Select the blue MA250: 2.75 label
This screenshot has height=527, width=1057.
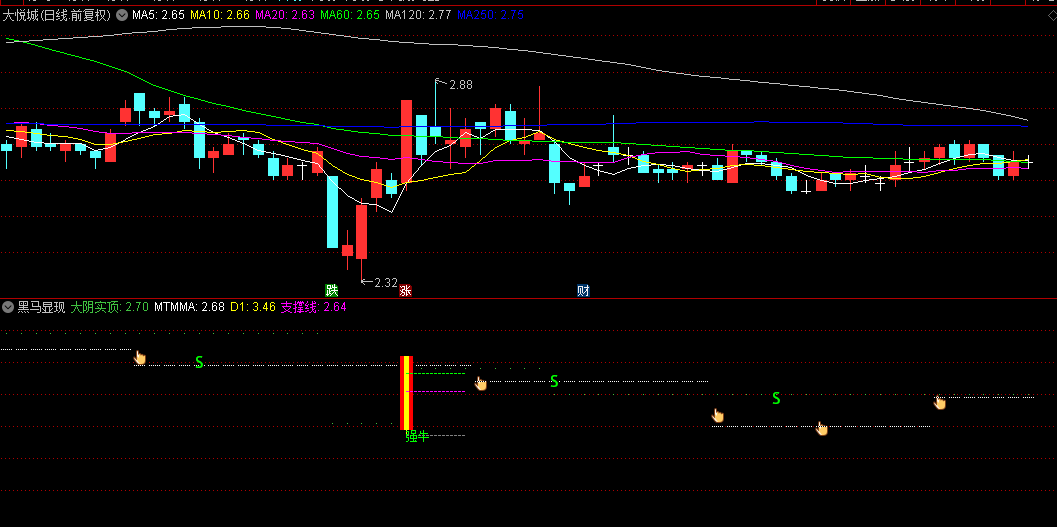coord(490,15)
